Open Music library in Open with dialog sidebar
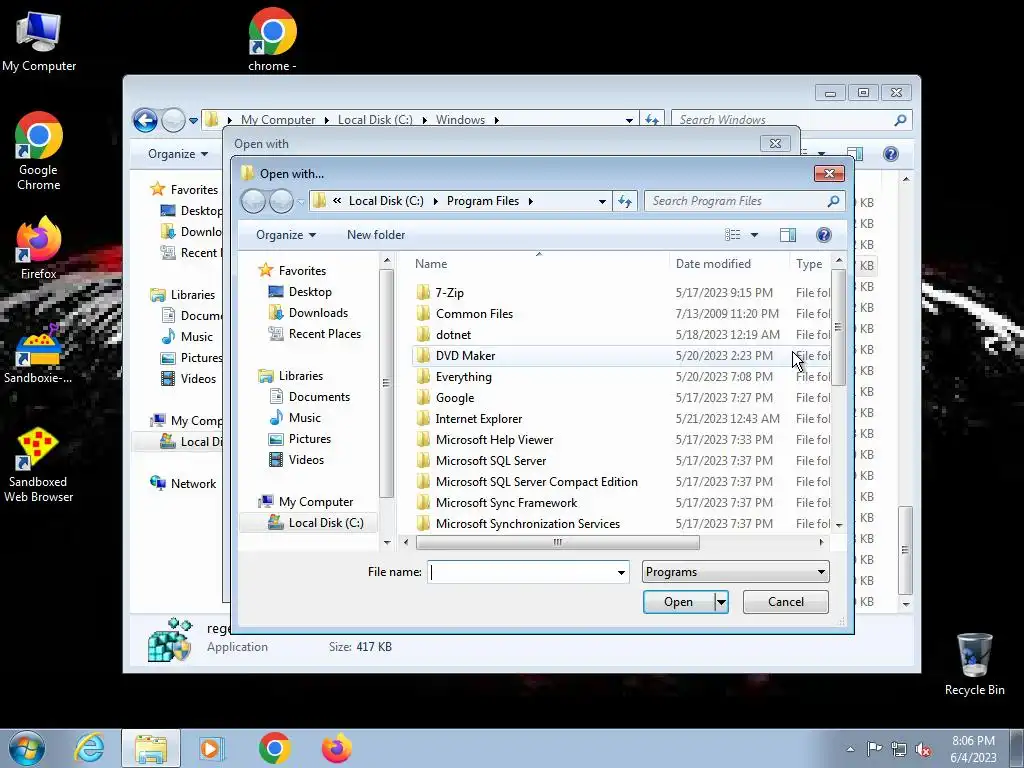Screen dimensions: 1024x768 tap(304, 417)
